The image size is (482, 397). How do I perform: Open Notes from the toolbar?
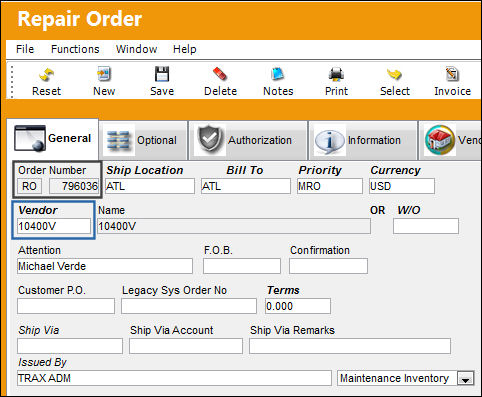(278, 74)
